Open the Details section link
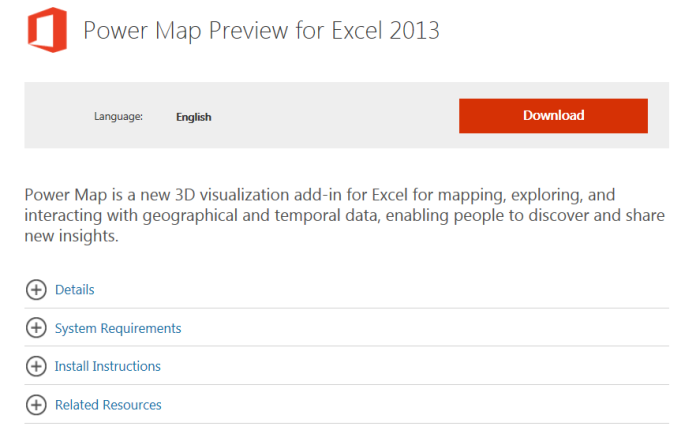Screen dimensions: 696x430 pos(75,290)
